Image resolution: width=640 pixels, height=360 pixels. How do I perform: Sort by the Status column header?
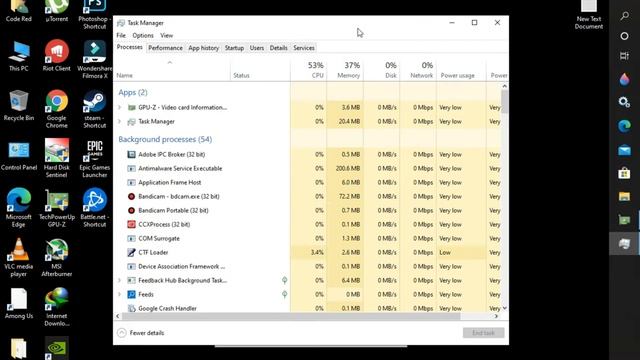tap(260, 70)
